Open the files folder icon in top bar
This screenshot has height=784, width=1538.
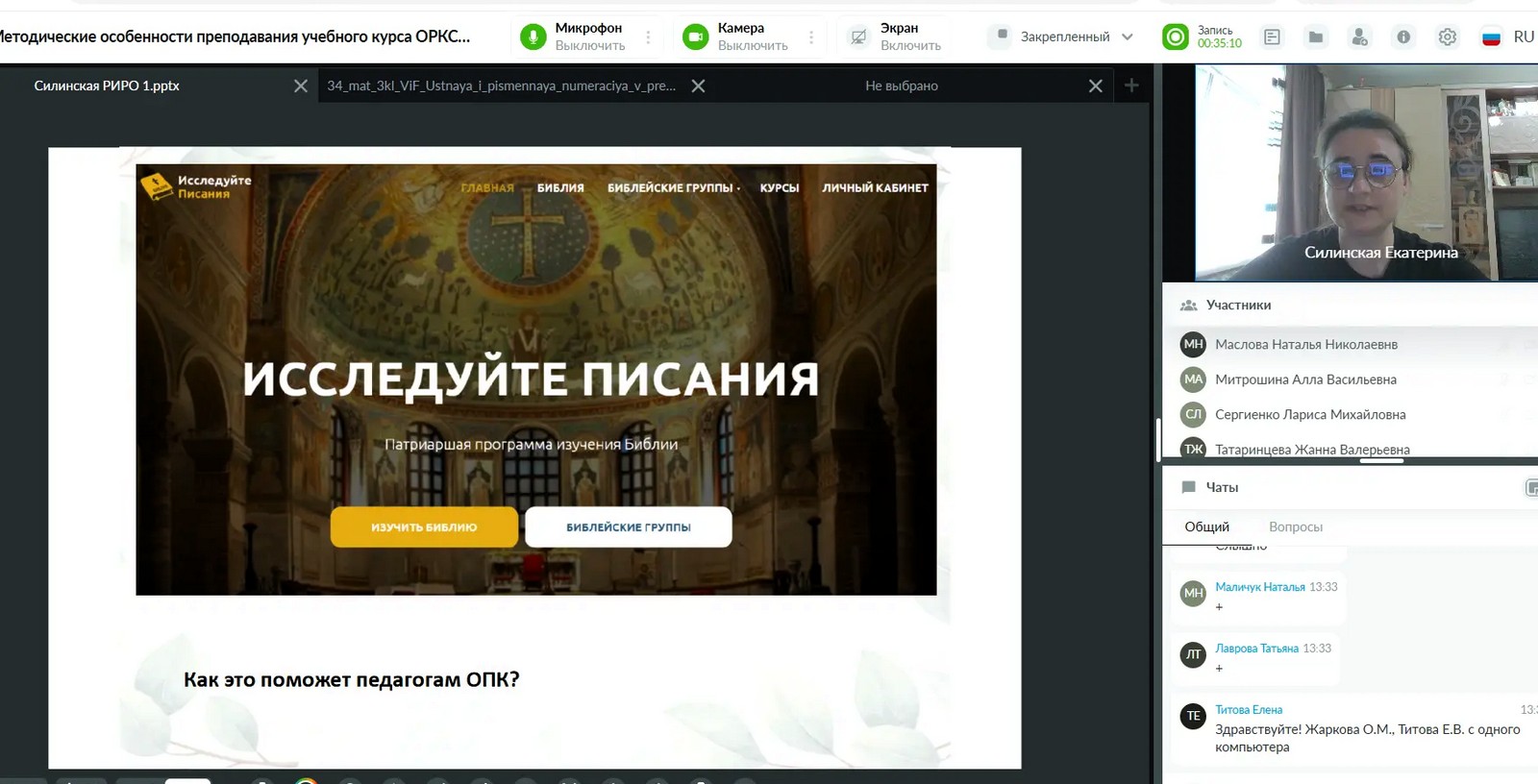coord(1316,37)
